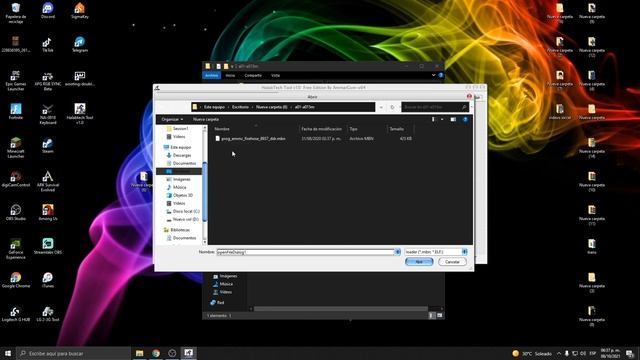Image resolution: width=640 pixels, height=360 pixels.
Task: Click the Explorer window horizontal scrollbar
Action: point(341,309)
